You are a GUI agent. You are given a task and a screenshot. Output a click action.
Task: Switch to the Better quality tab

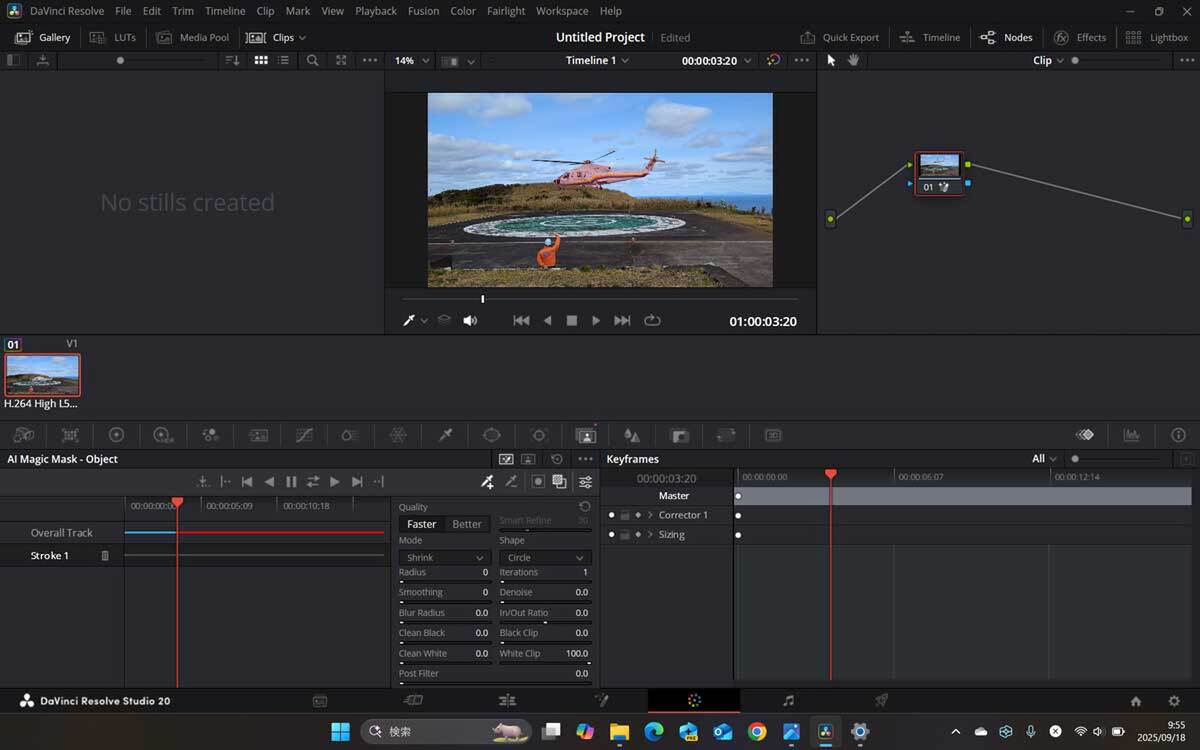click(467, 524)
